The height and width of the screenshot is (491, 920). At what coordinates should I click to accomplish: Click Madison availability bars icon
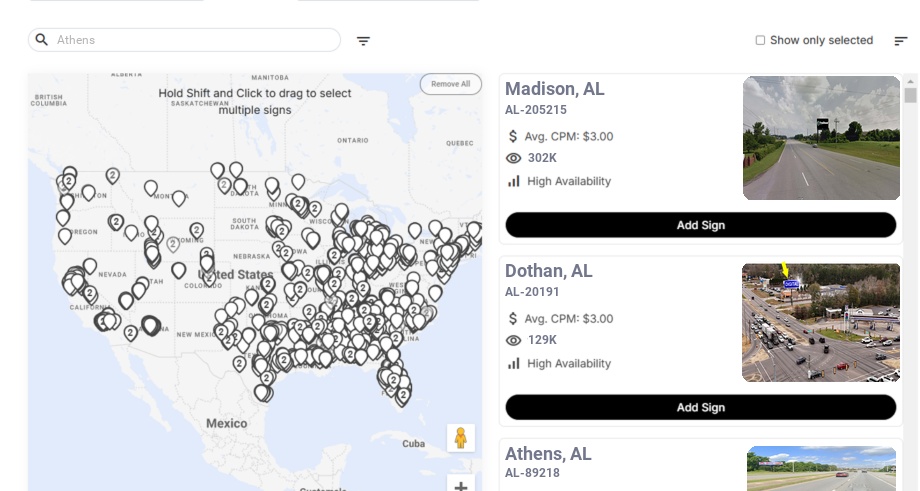514,181
